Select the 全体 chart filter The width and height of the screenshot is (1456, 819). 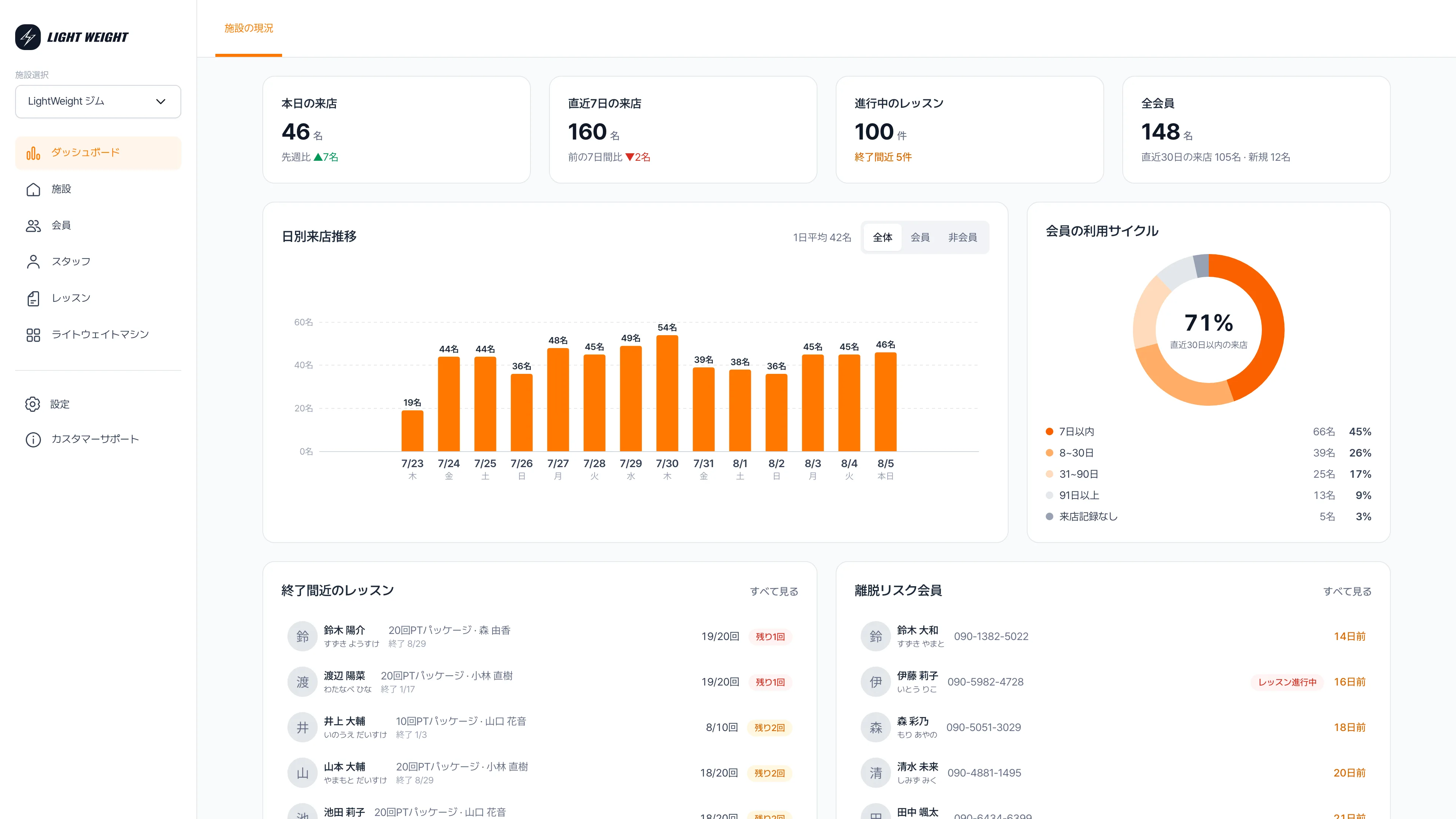point(882,237)
